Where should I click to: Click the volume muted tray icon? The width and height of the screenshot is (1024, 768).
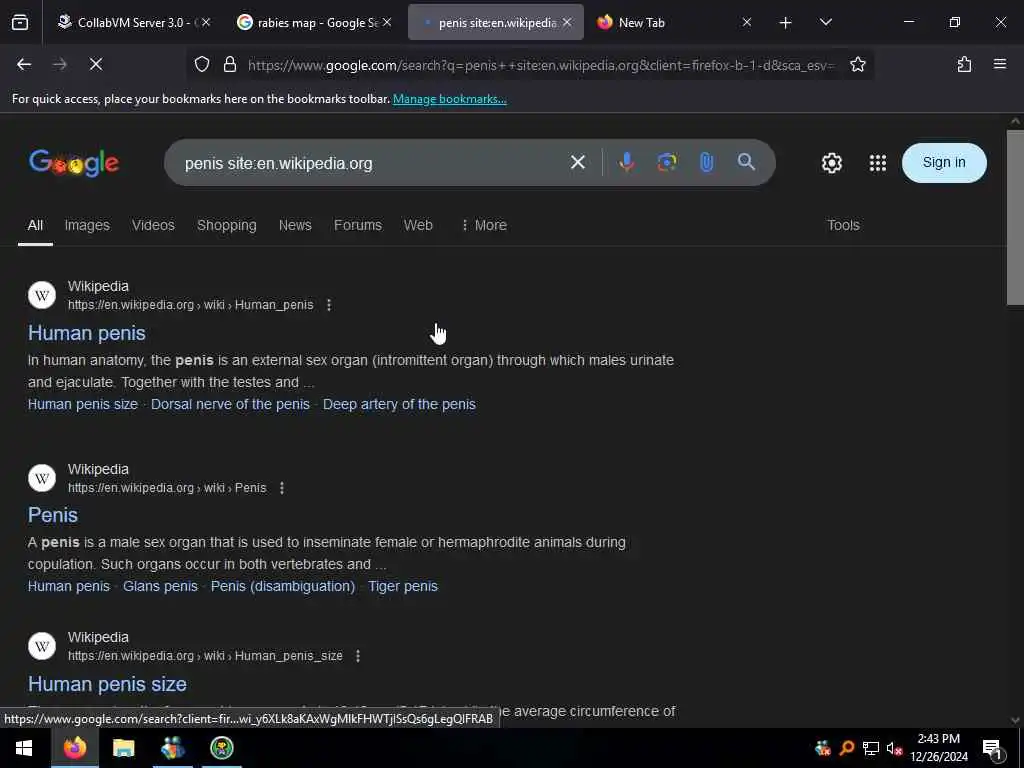pos(894,748)
